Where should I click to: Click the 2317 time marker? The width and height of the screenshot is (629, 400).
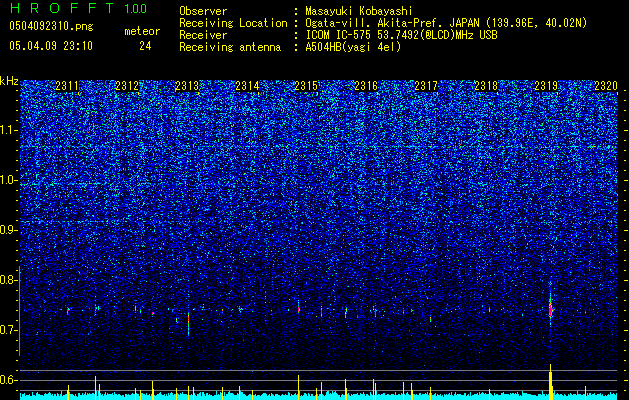426,86
